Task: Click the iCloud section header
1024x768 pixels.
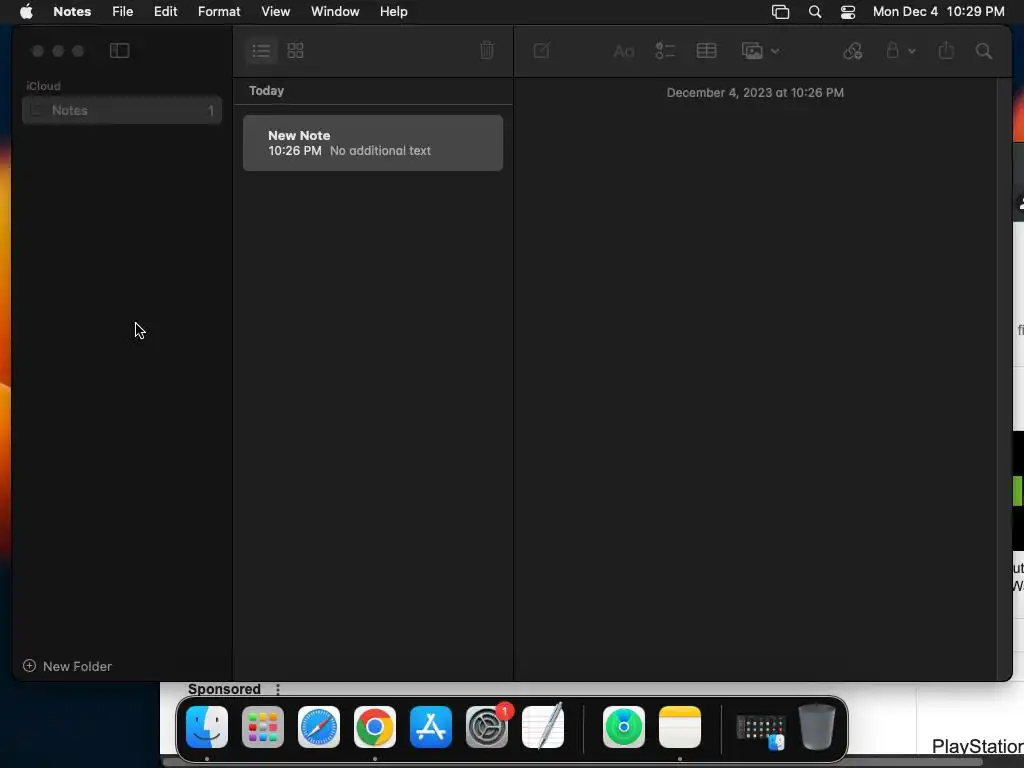Action: [43, 86]
